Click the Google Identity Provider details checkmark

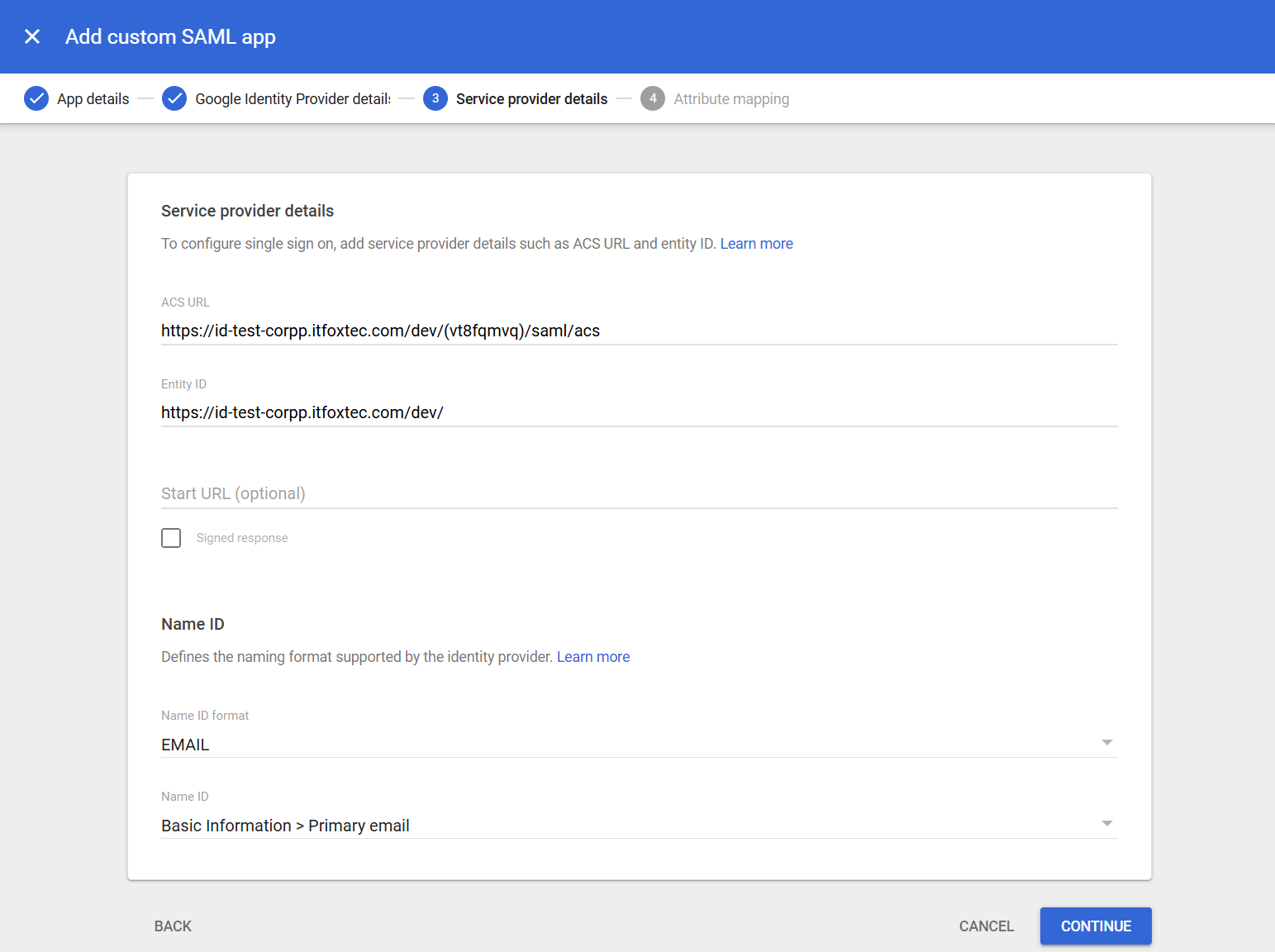[x=174, y=98]
